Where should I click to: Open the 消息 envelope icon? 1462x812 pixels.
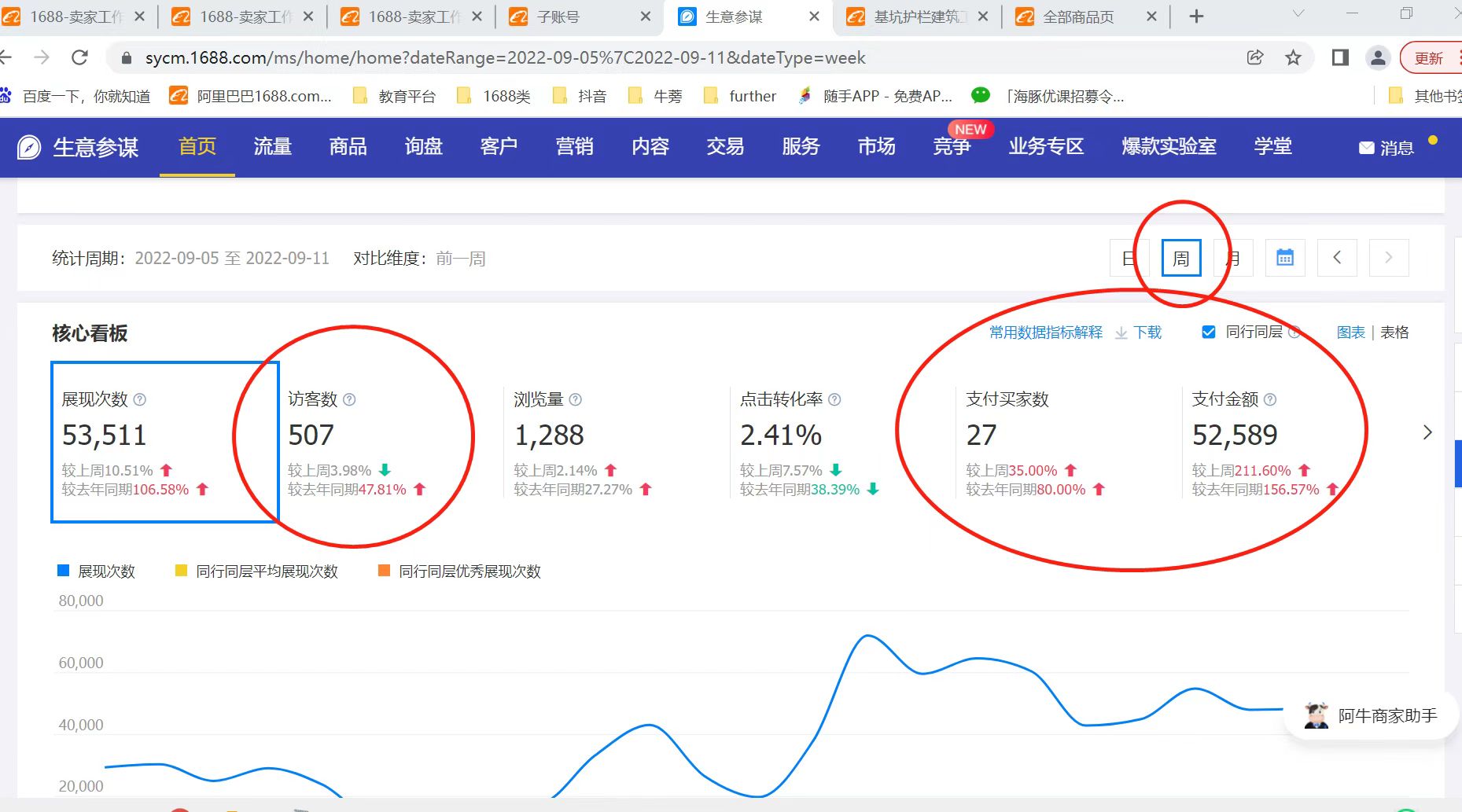pyautogui.click(x=1366, y=148)
